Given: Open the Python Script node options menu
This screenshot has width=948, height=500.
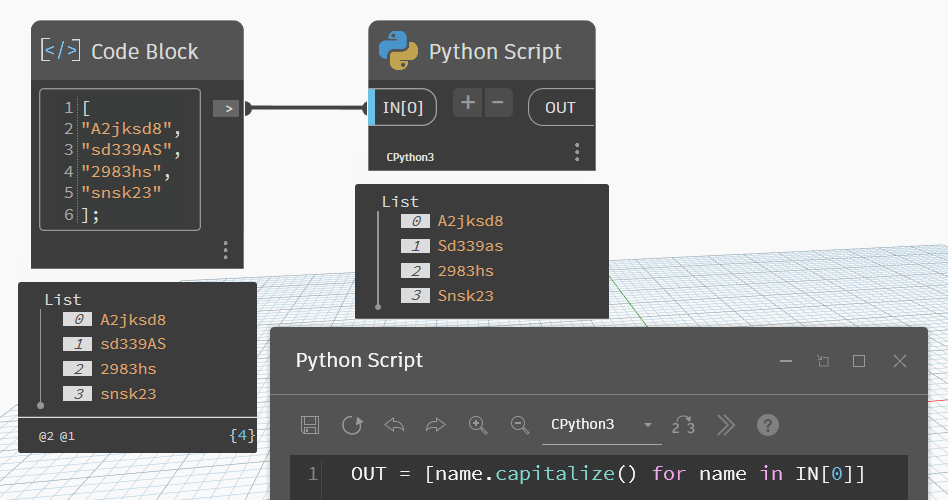Looking at the screenshot, I should click(577, 152).
